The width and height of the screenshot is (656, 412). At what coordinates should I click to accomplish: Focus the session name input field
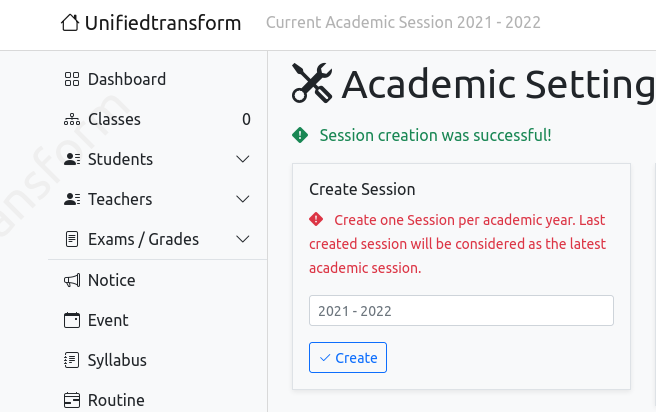461,311
